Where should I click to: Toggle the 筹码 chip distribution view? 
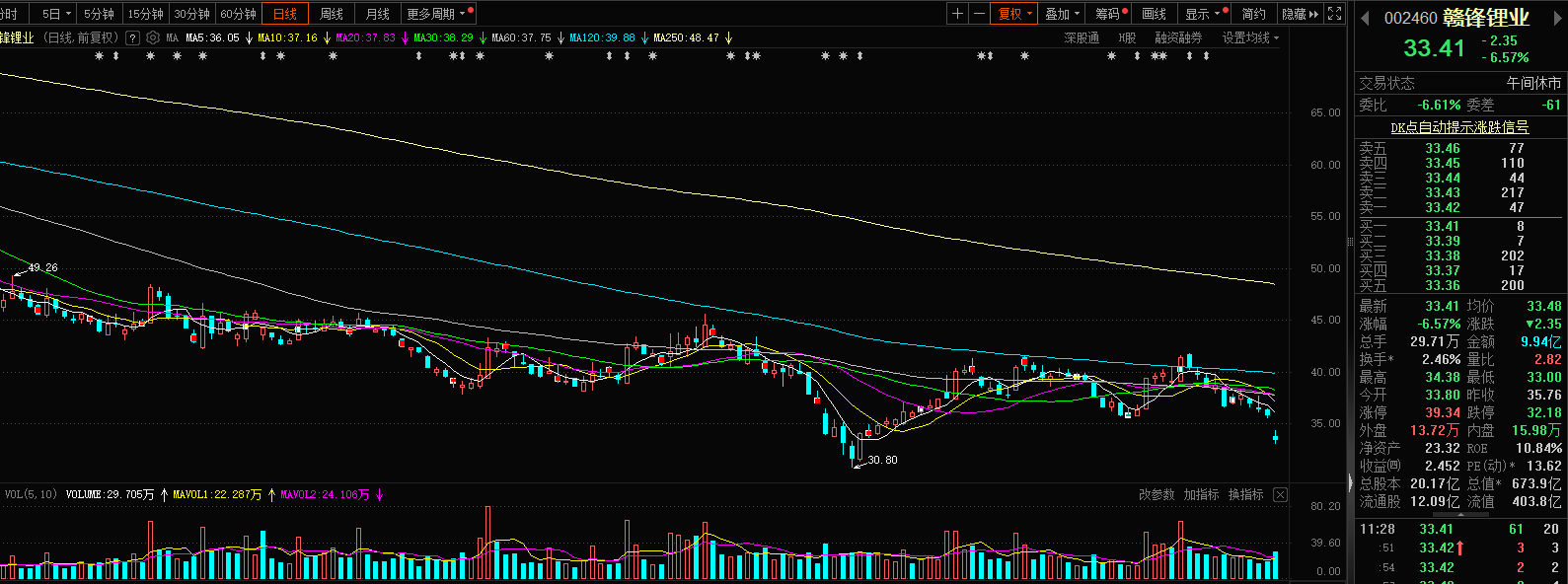click(x=1108, y=14)
